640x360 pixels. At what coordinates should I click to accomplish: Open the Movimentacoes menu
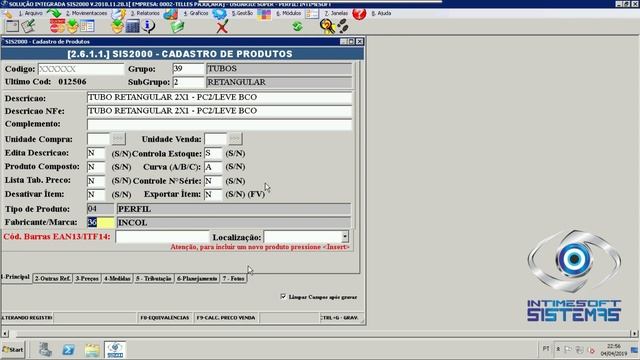pos(87,13)
